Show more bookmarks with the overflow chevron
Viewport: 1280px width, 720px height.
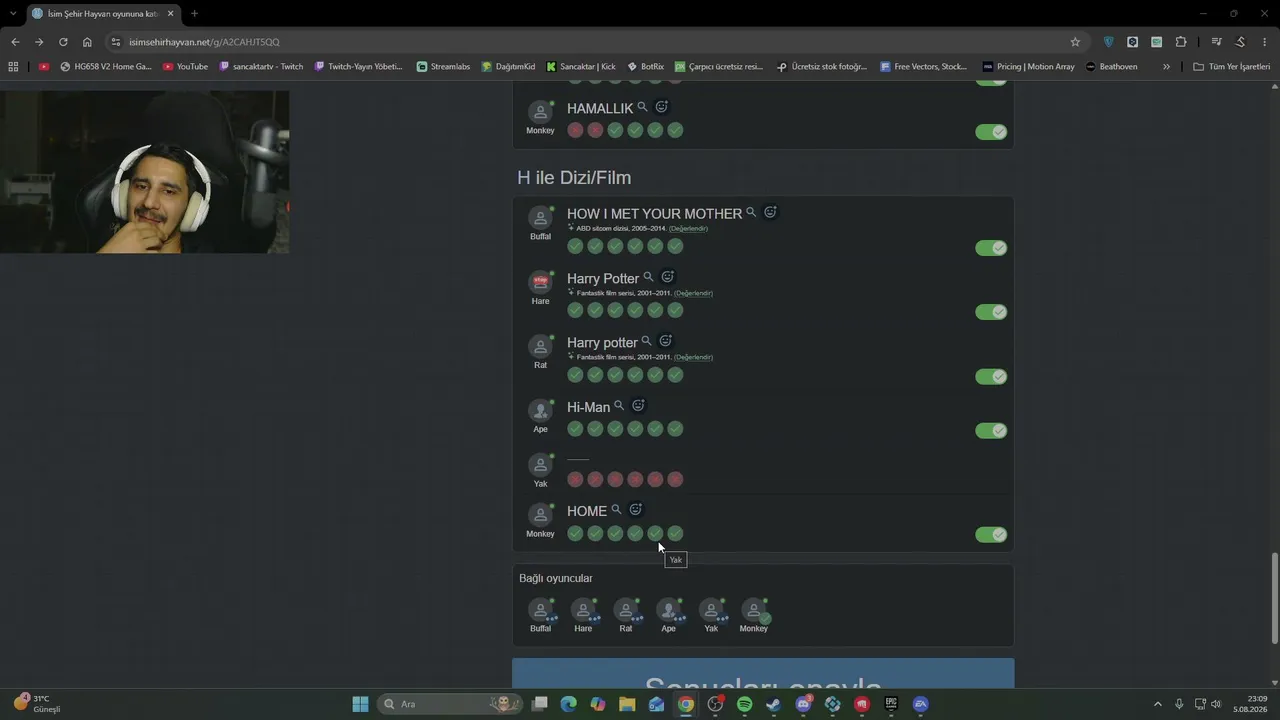(1166, 67)
